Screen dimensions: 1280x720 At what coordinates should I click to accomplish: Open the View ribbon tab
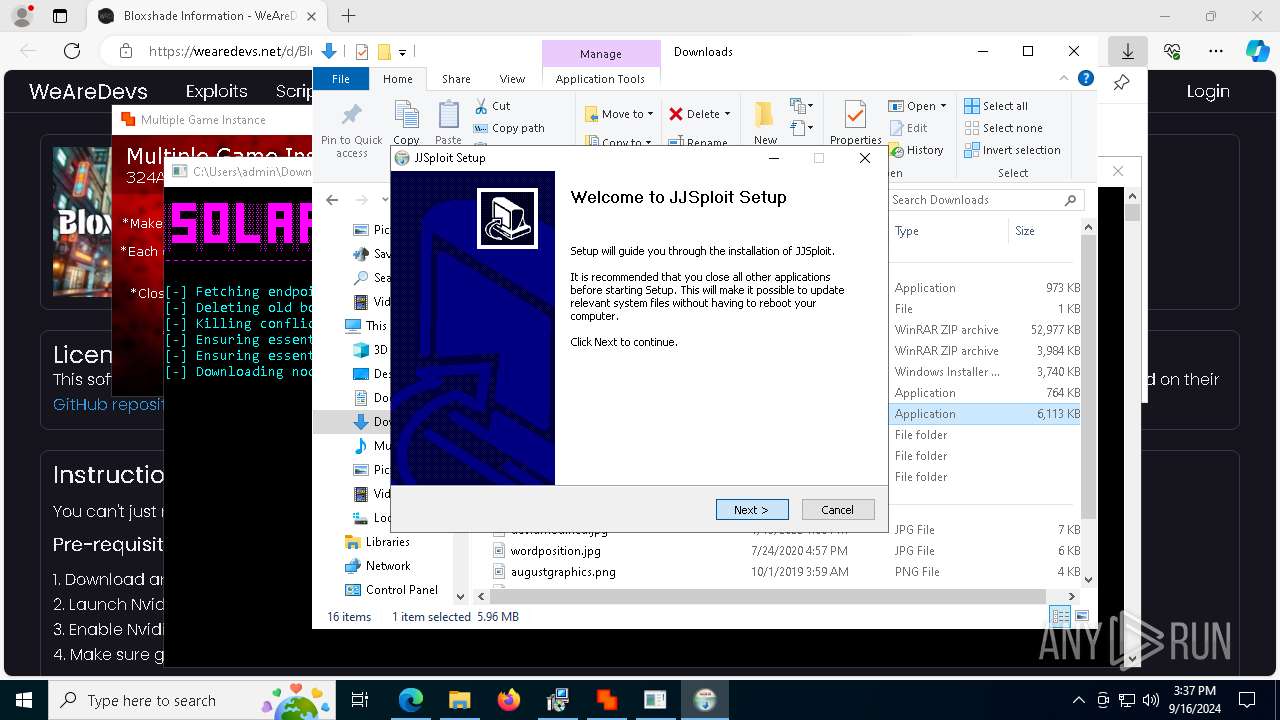click(x=512, y=79)
